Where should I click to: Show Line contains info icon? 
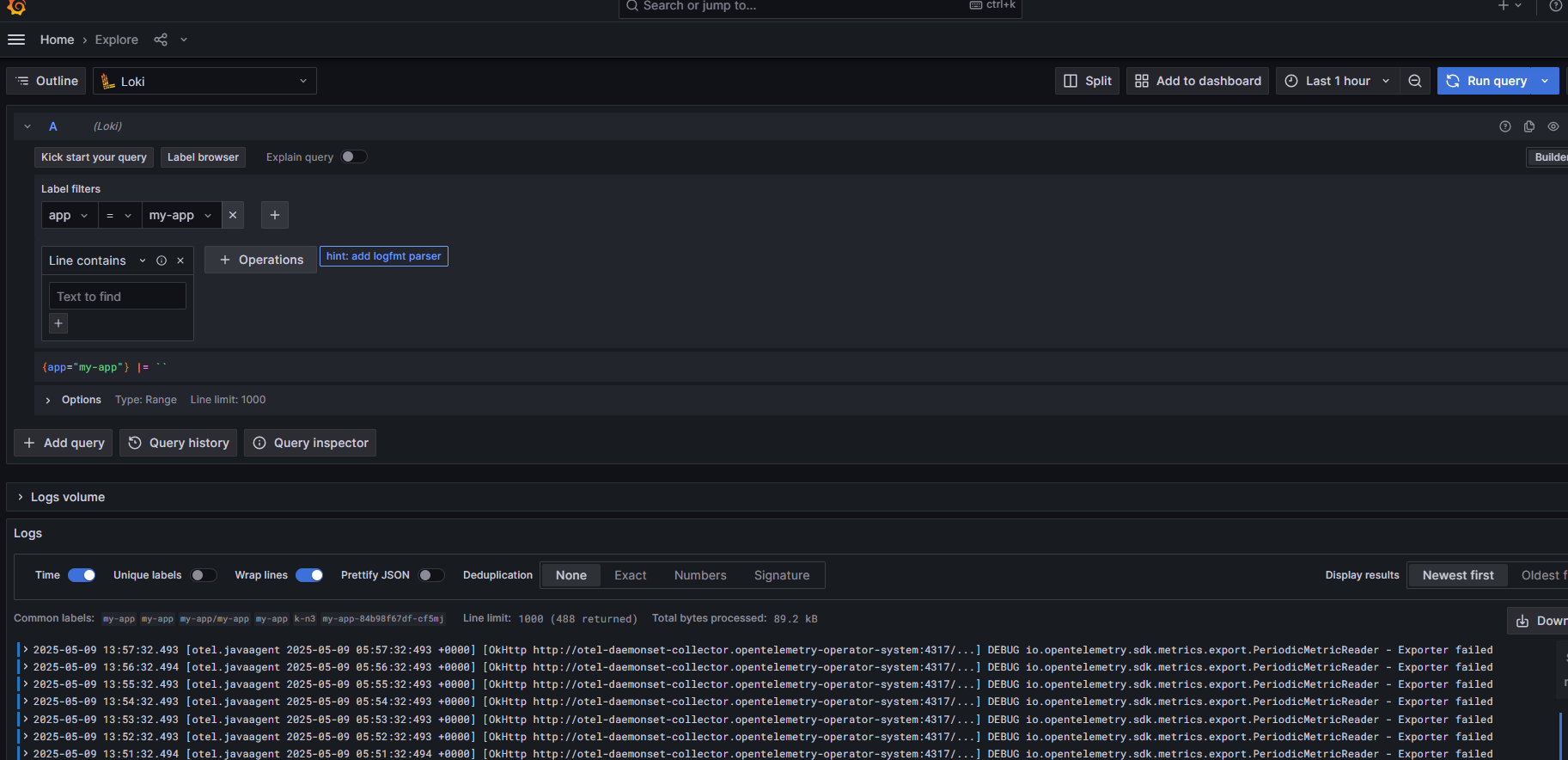click(x=162, y=260)
